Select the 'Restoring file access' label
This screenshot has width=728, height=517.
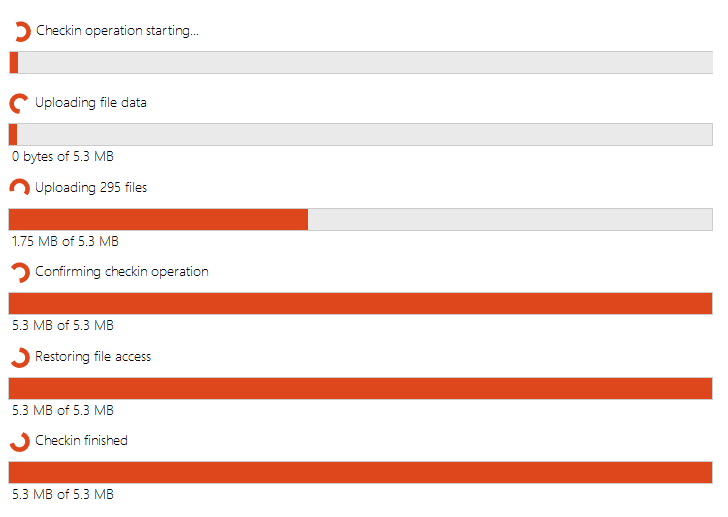pos(93,356)
